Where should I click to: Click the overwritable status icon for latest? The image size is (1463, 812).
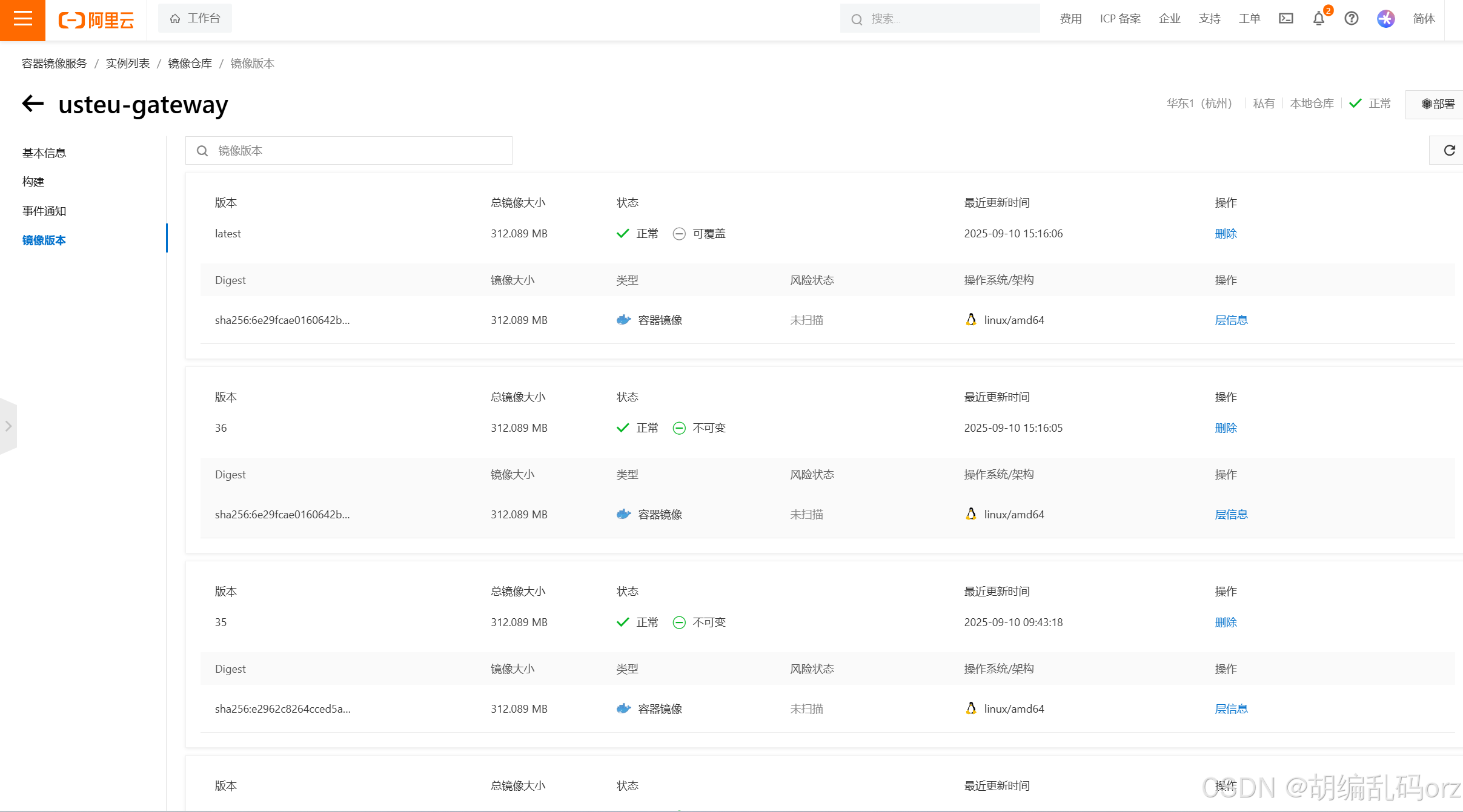click(x=679, y=234)
